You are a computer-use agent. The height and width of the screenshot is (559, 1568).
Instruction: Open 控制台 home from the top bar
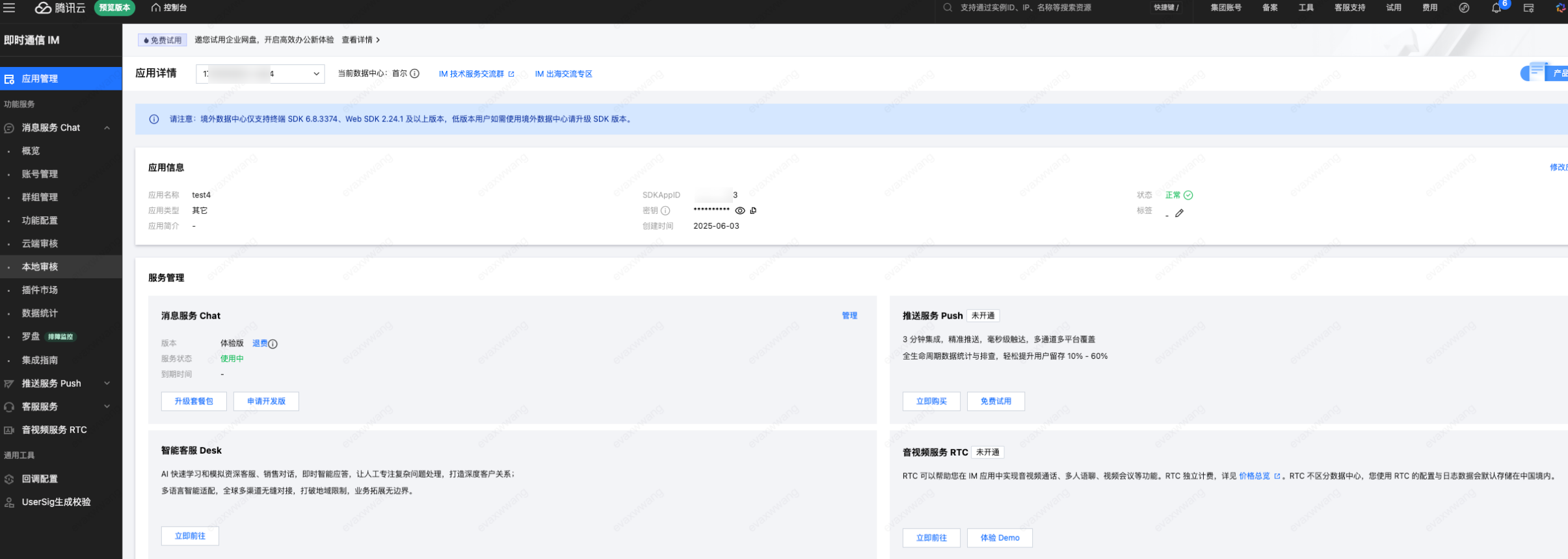coord(169,8)
